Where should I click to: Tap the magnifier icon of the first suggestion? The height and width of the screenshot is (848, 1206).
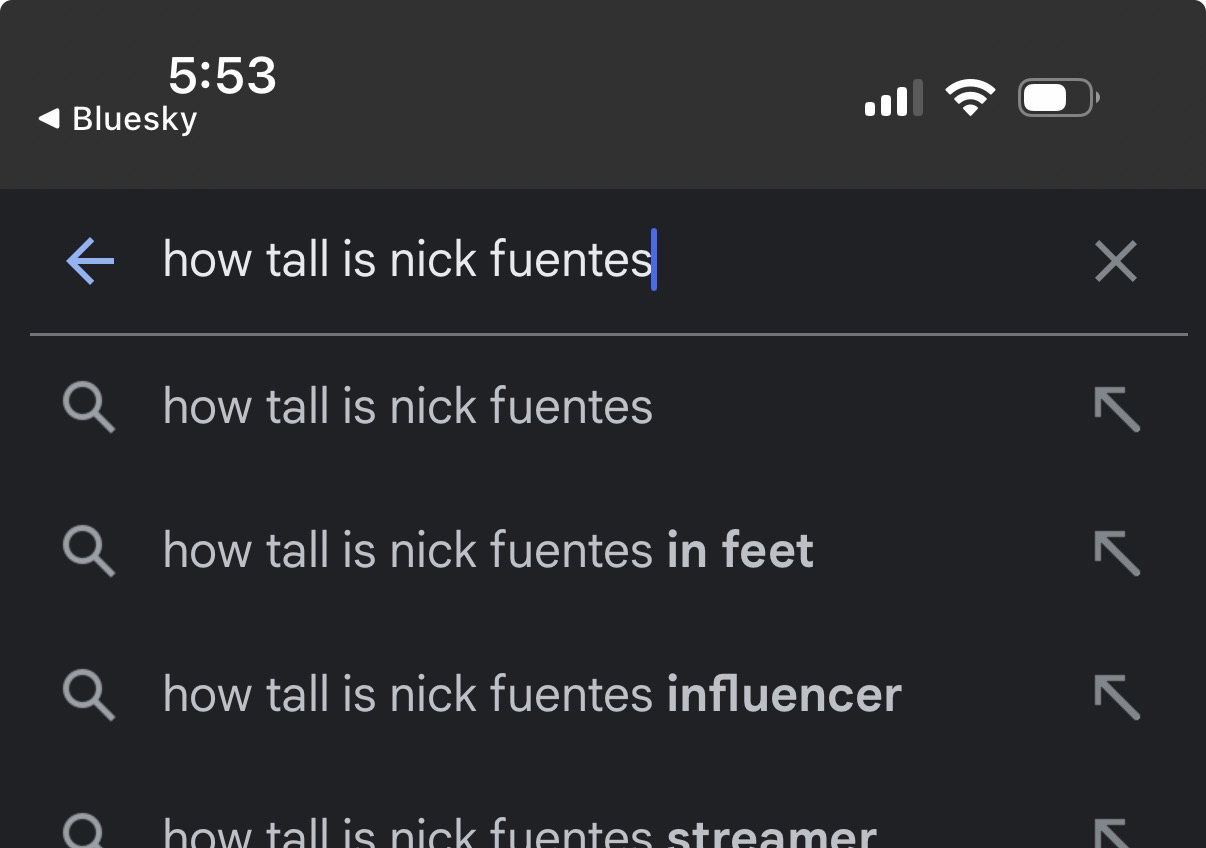pyautogui.click(x=88, y=409)
